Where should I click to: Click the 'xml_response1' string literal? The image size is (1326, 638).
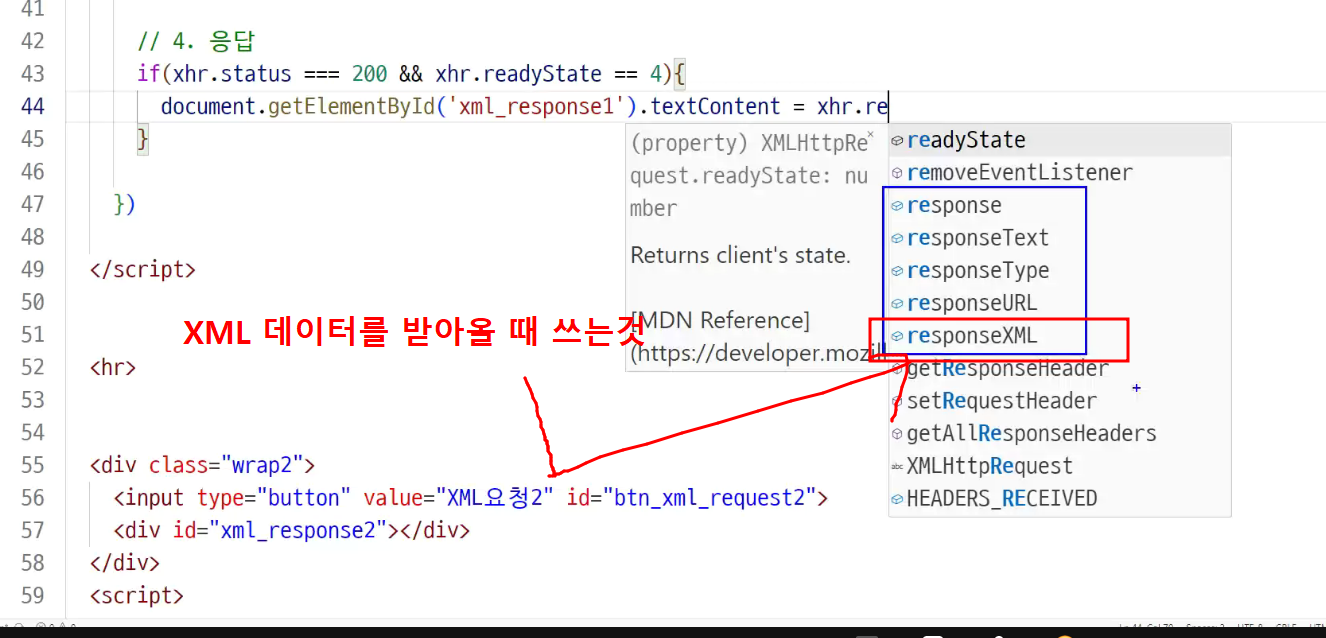coord(536,106)
